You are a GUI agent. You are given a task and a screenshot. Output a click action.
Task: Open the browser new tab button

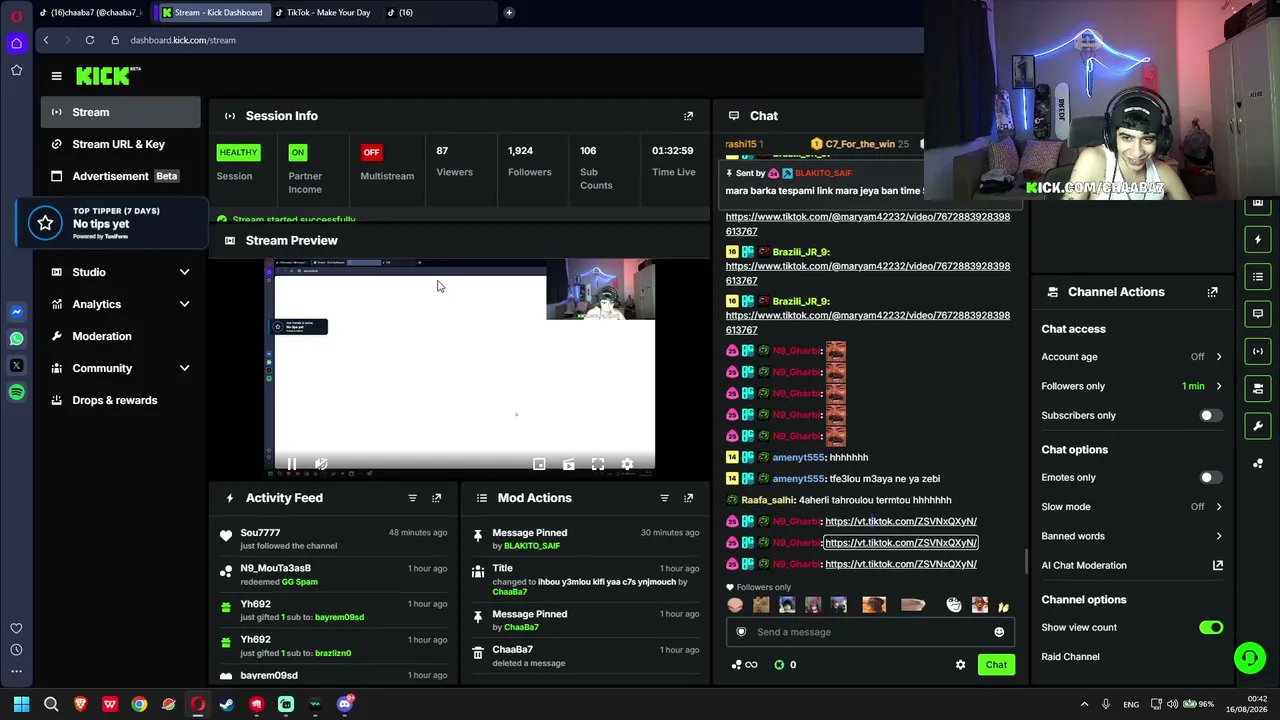[509, 12]
